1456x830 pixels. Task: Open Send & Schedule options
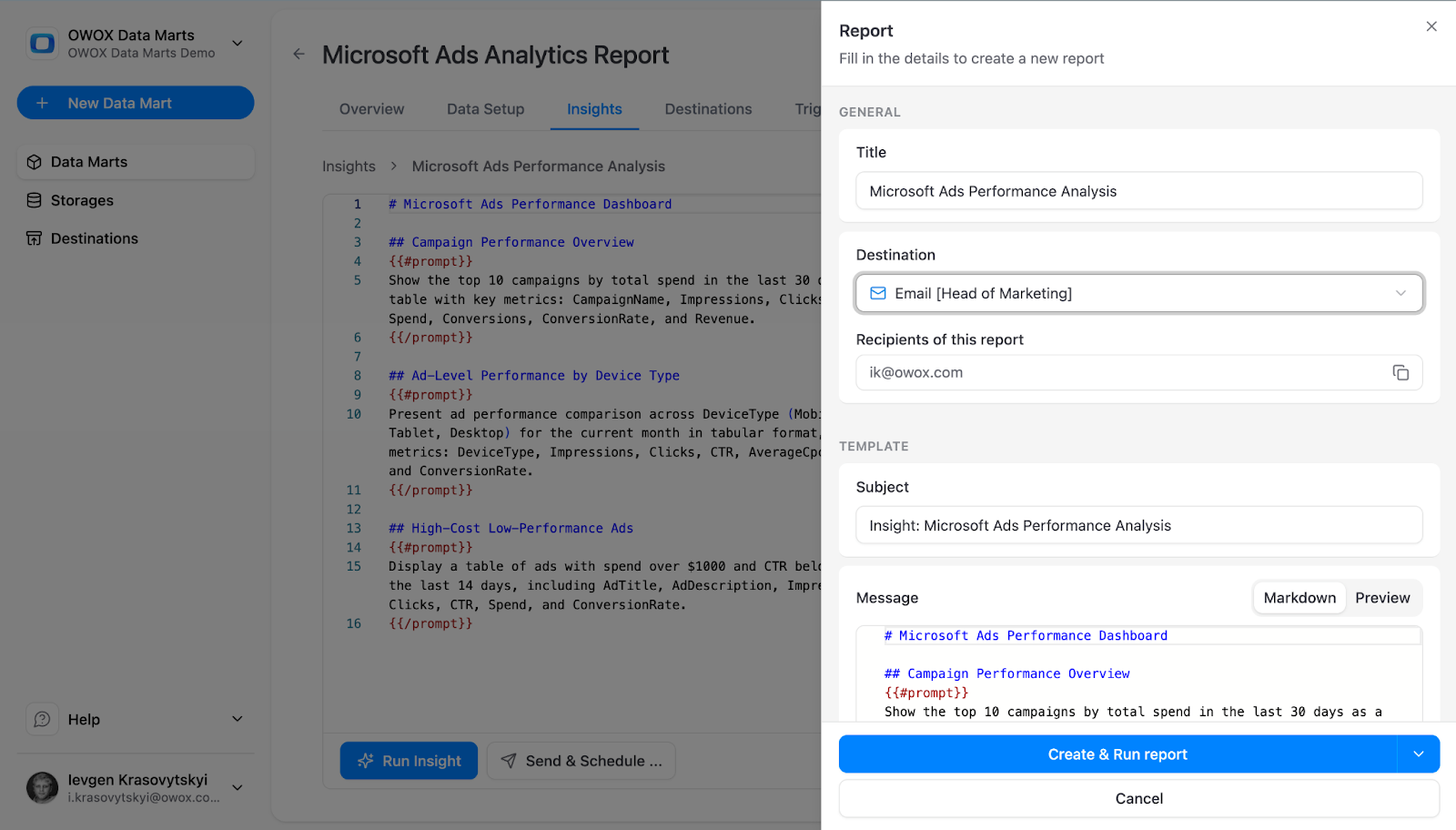pos(581,760)
